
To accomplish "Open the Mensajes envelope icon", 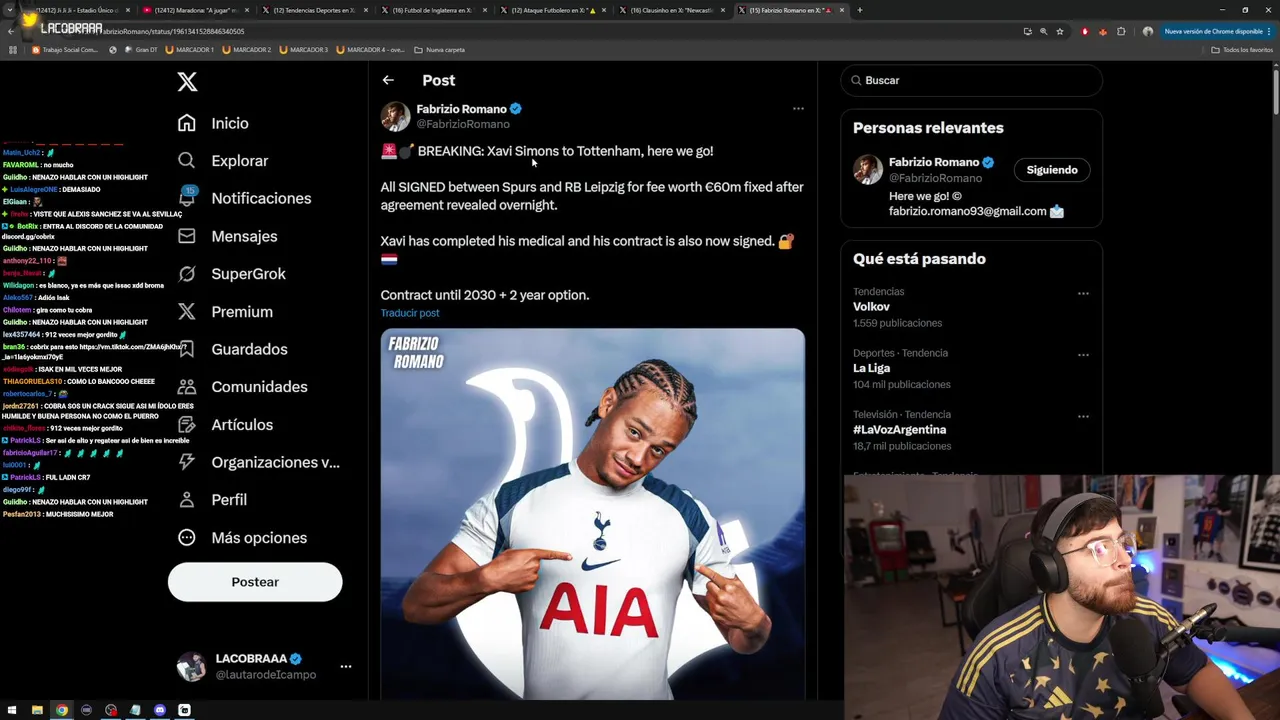I will click(187, 236).
